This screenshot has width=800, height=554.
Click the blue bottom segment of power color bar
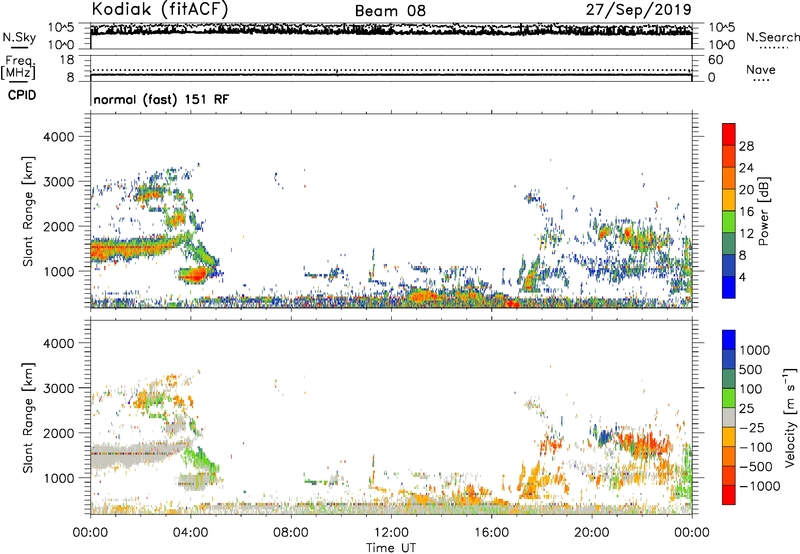[x=729, y=287]
